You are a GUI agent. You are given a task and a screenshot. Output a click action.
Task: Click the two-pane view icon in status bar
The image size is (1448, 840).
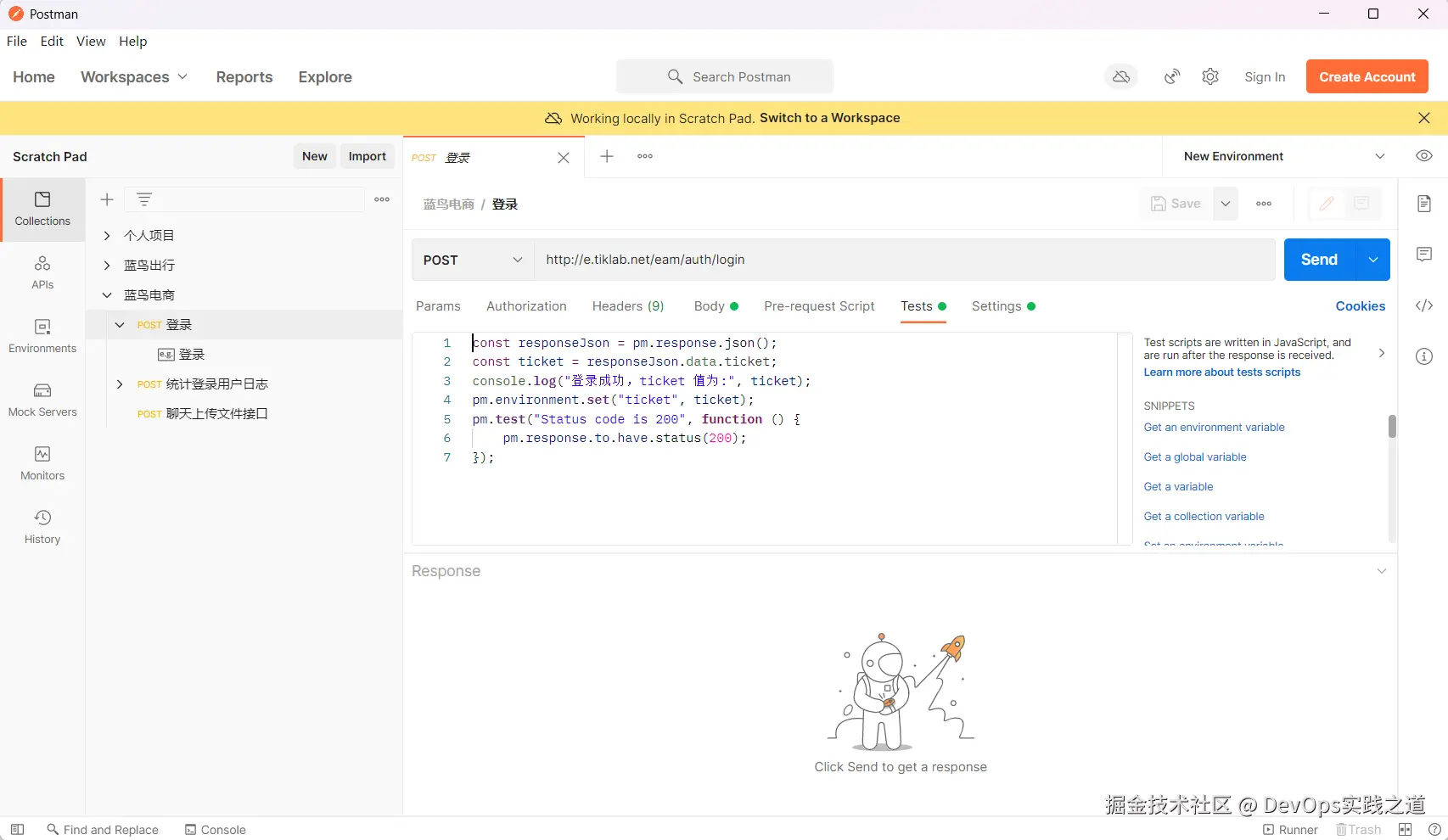[1406, 830]
